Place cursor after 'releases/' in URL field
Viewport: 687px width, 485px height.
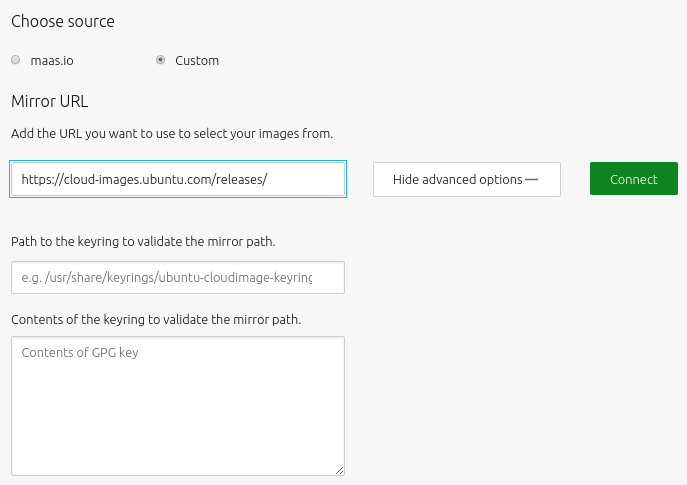click(x=269, y=180)
